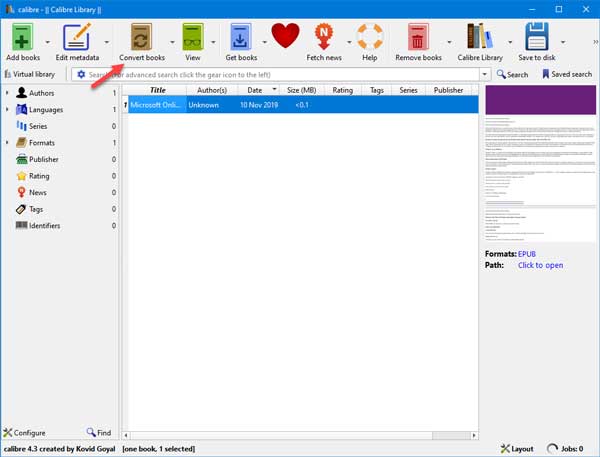The width and height of the screenshot is (600, 457).
Task: Open Add books dropdown arrow
Action: pos(47,41)
